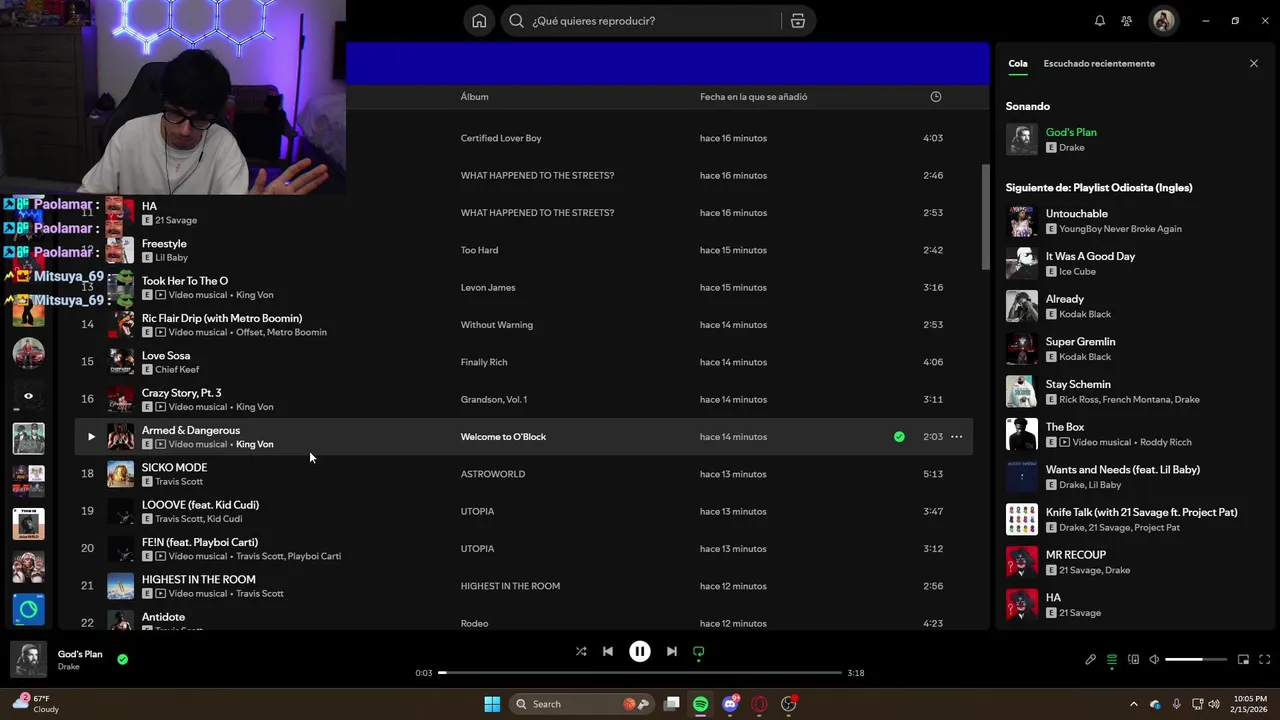Viewport: 1280px width, 720px height.
Task: Select The Box in the queue
Action: [x=1064, y=427]
